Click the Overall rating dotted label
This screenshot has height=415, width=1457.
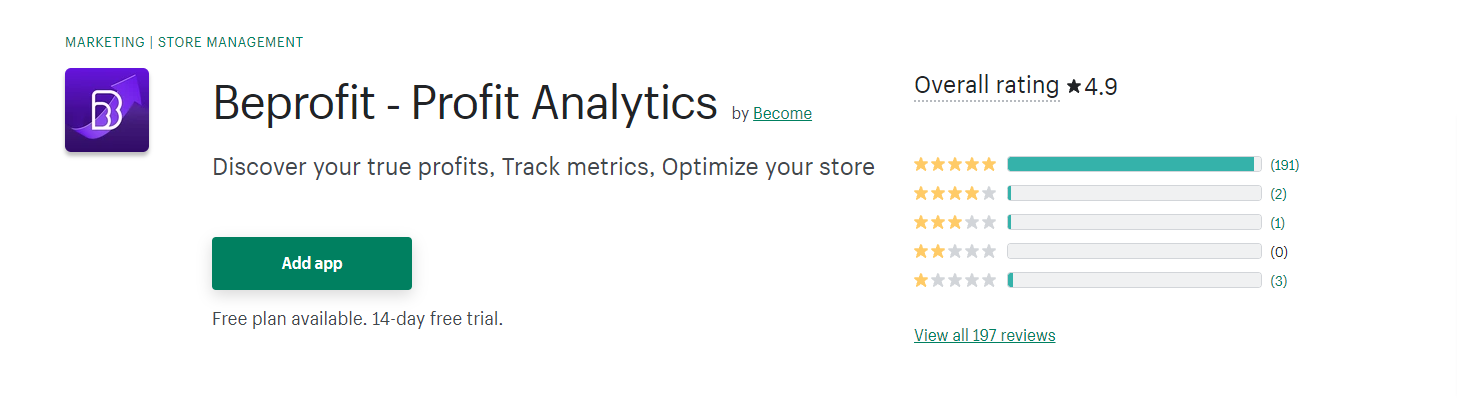point(987,86)
